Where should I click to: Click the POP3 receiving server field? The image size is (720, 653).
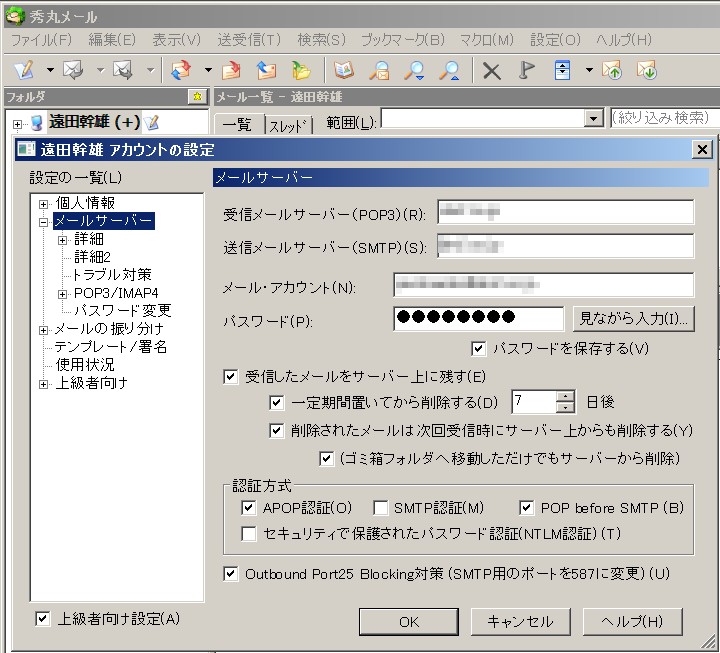tap(566, 212)
